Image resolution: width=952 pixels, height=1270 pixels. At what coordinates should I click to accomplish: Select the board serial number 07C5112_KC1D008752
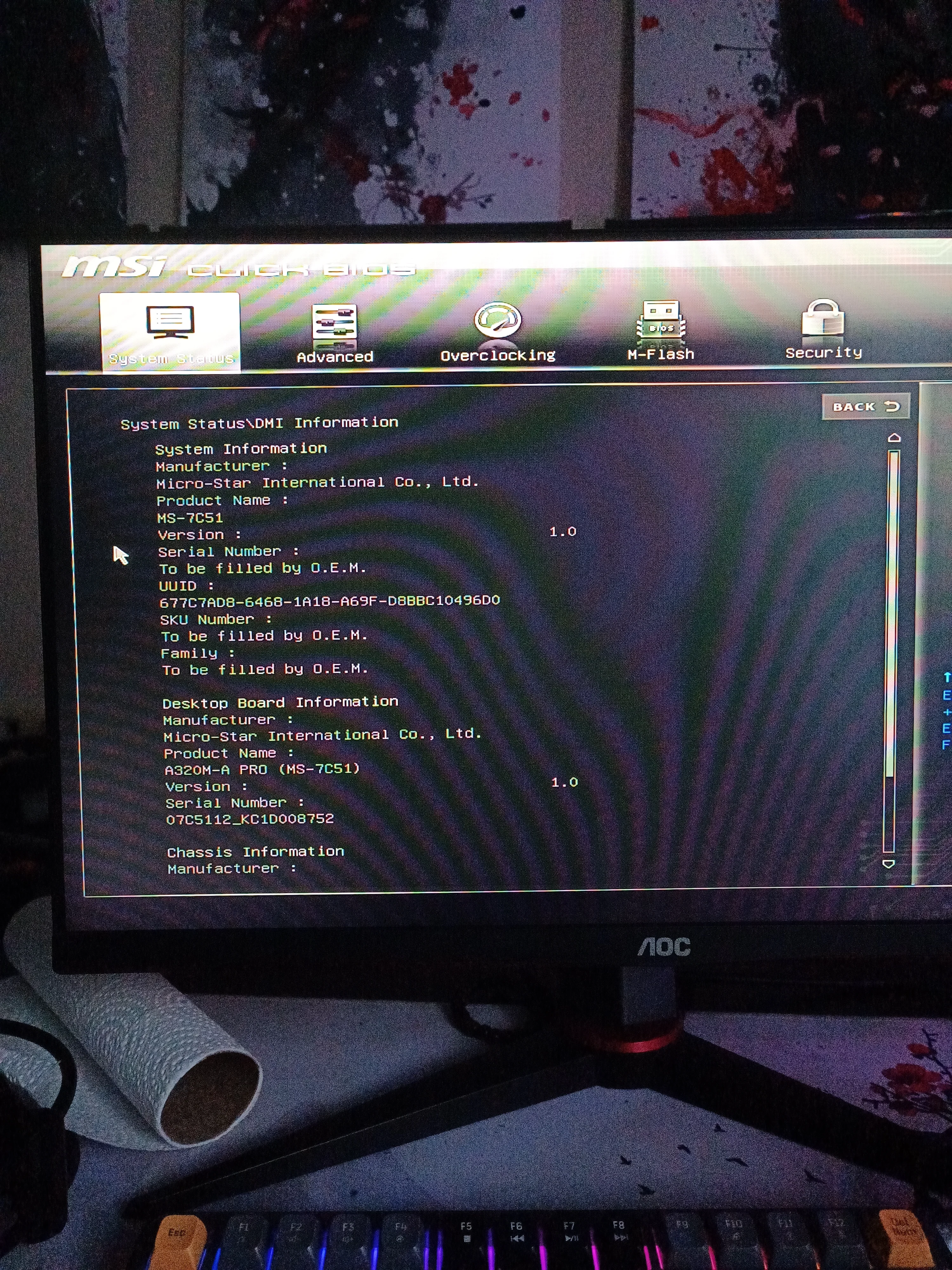250,819
